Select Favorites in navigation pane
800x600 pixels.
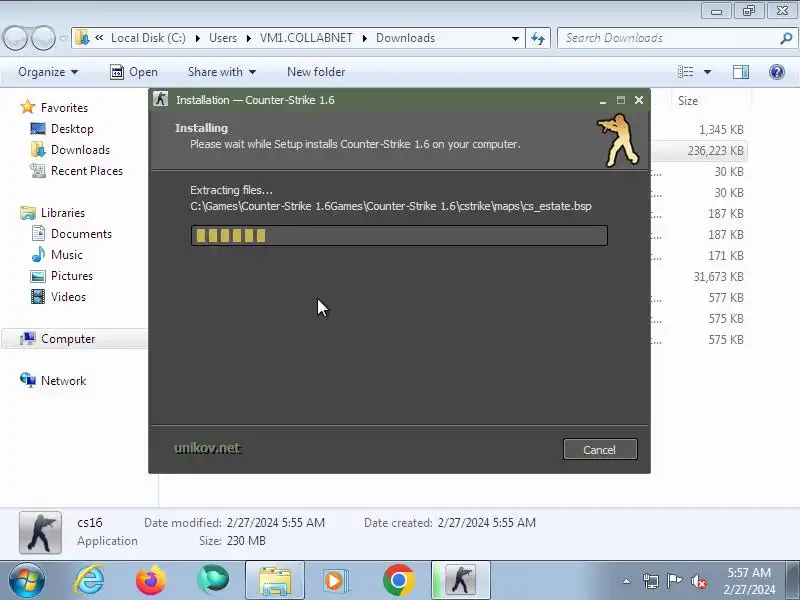[x=64, y=108]
